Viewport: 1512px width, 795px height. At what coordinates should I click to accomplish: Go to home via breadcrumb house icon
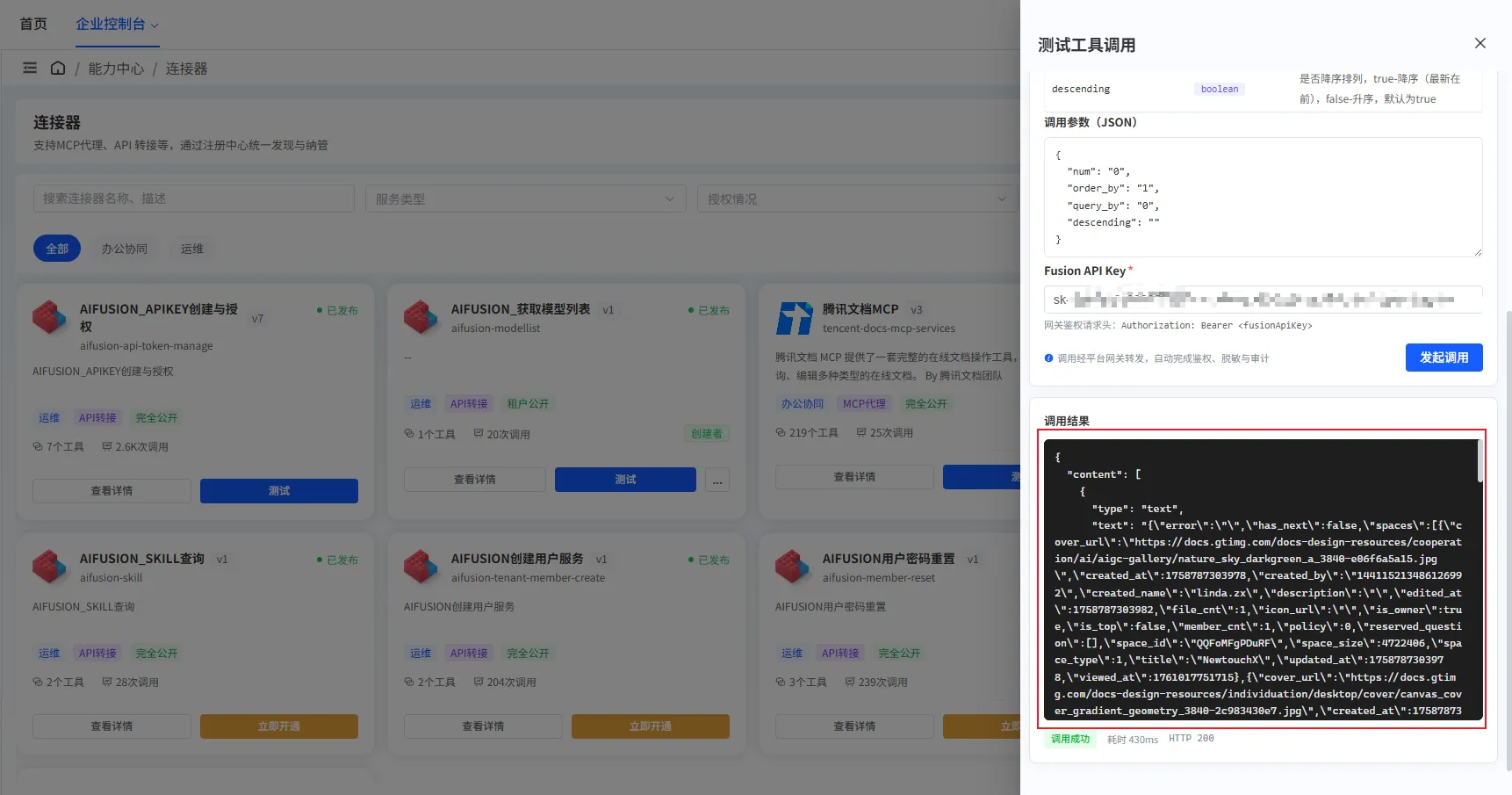pos(58,68)
